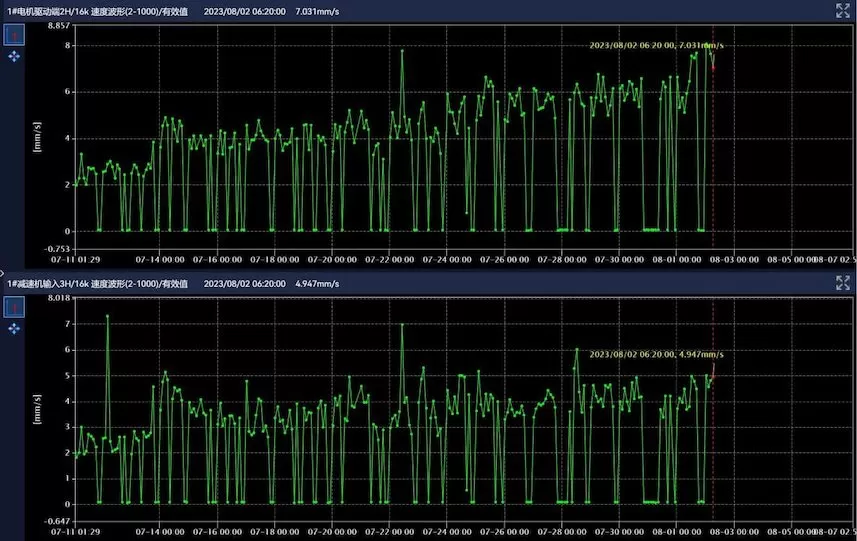This screenshot has width=857, height=541.
Task: Select the red dashed cursor line in bottom chart
Action: click(713, 430)
